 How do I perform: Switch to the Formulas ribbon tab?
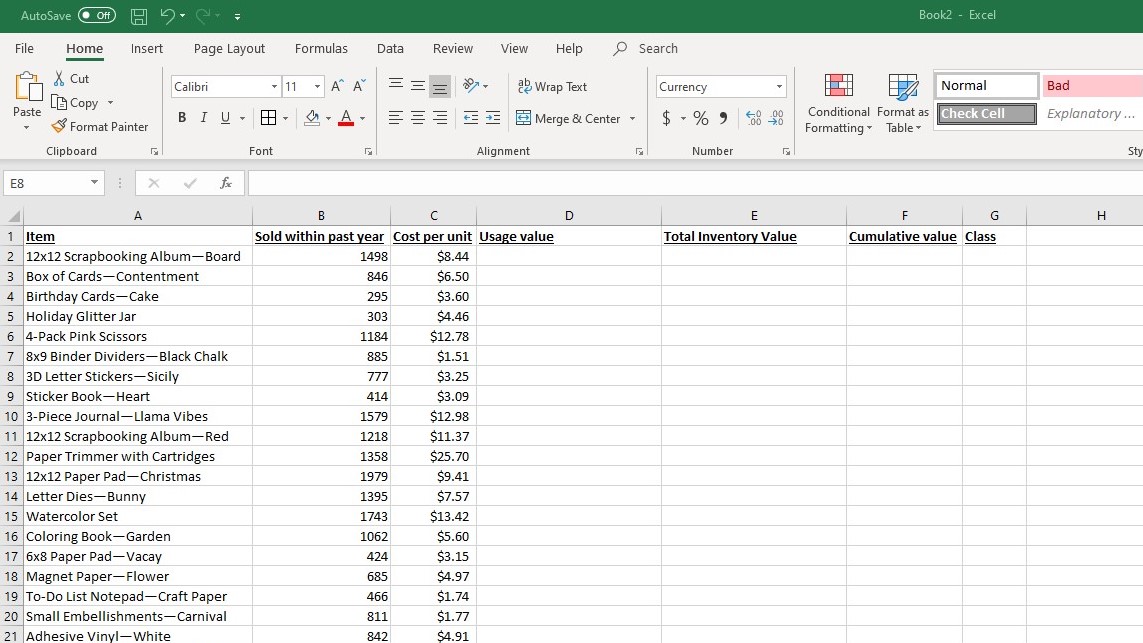coord(321,48)
